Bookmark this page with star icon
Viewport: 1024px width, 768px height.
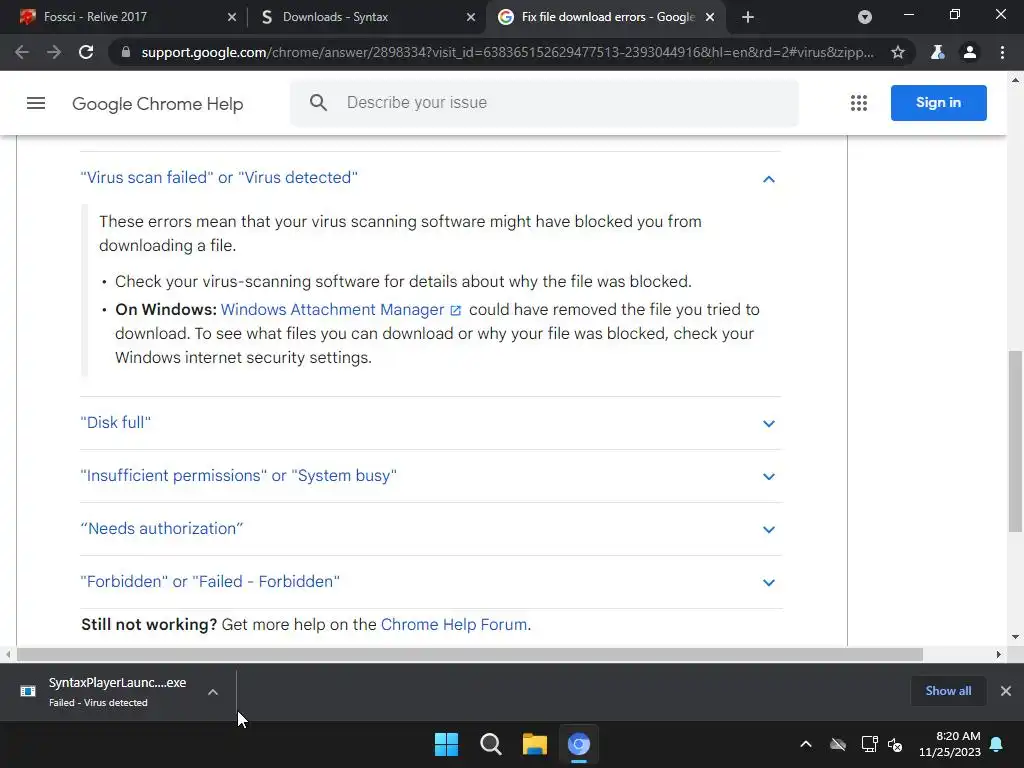click(x=898, y=52)
